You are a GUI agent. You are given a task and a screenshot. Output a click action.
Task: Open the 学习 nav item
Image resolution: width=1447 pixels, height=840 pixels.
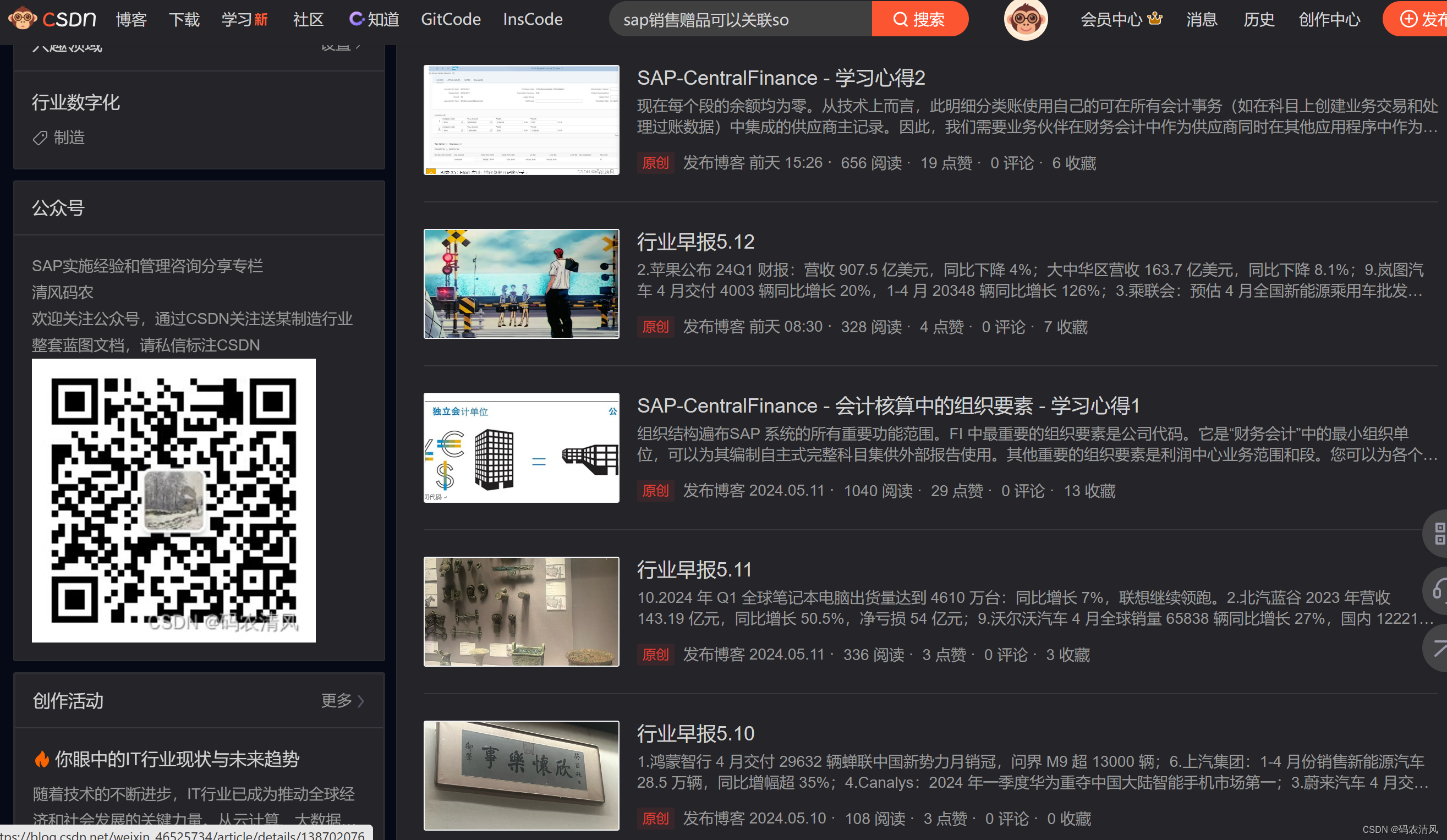(x=245, y=19)
